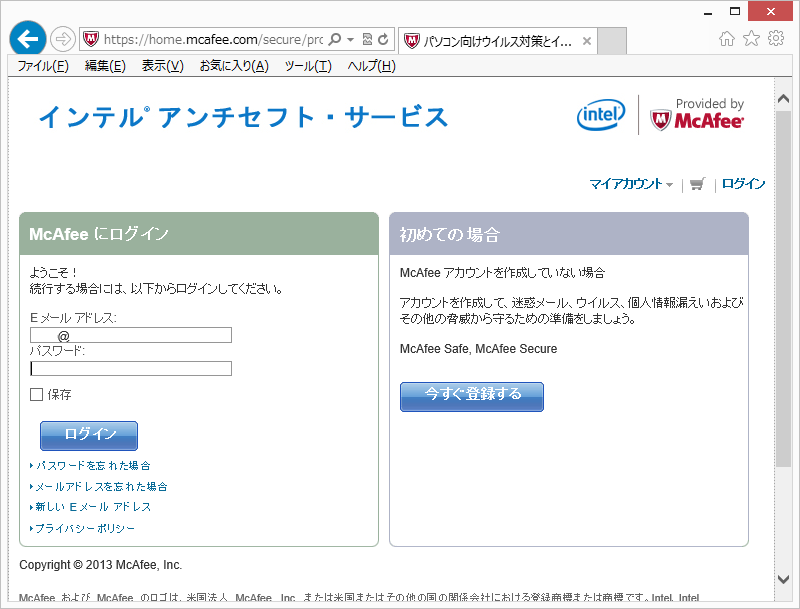This screenshot has width=800, height=609.
Task: Open the ツール(T) menu
Action: pos(308,66)
